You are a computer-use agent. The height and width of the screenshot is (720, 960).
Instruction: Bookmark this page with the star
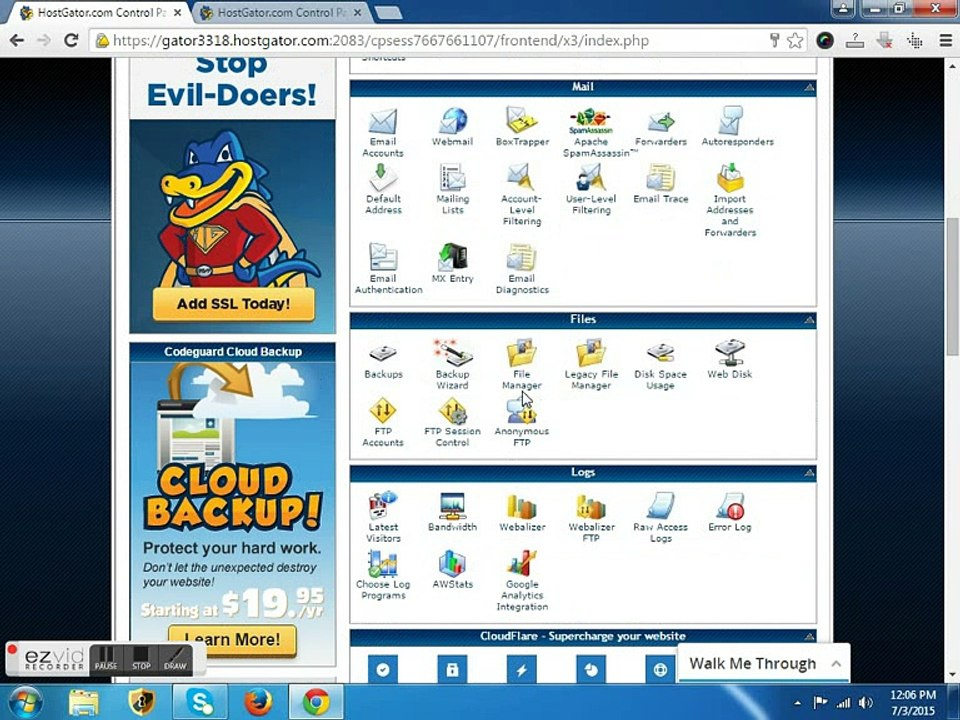coord(795,40)
